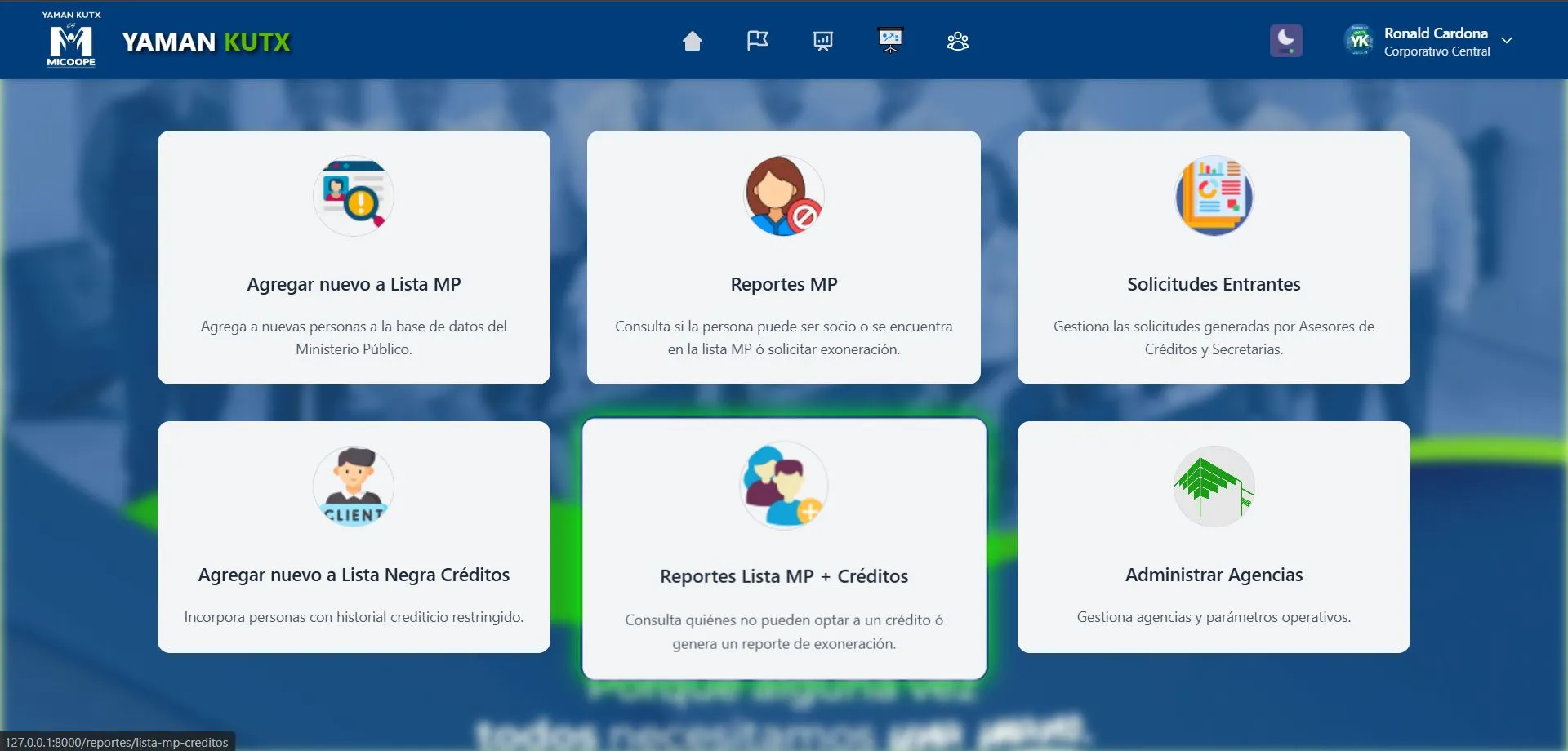Click the Agregar nuevo a Lista MP icon

coord(354,196)
